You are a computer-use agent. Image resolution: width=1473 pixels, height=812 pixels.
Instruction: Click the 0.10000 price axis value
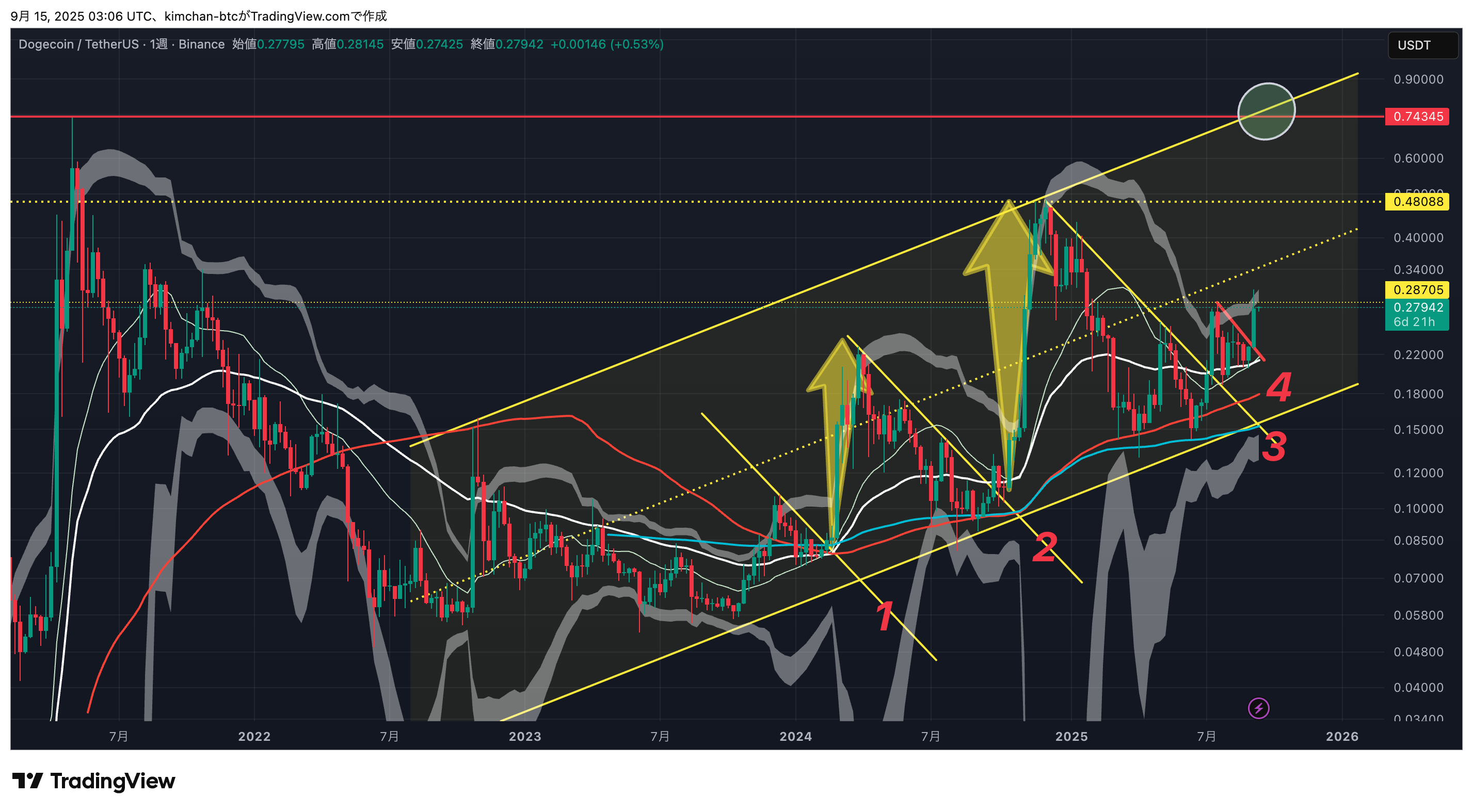(1418, 509)
